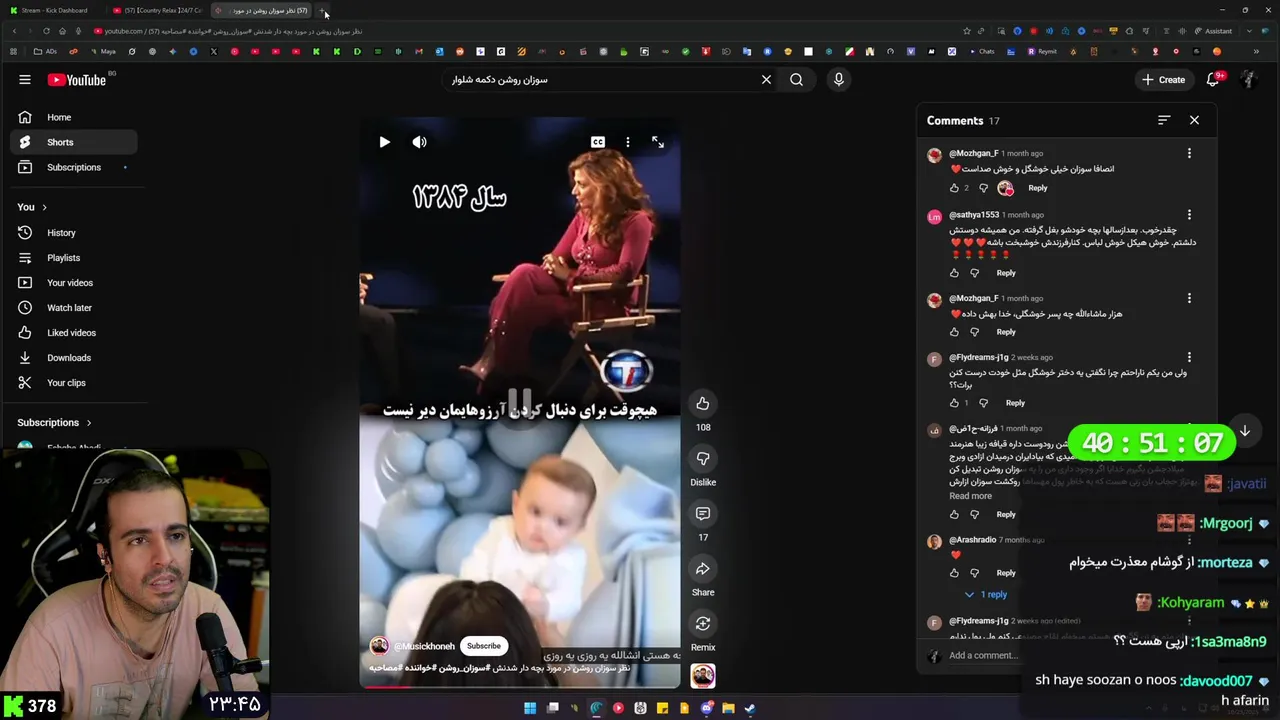Image resolution: width=1280 pixels, height=720 pixels.
Task: Open File Explorer from taskbar
Action: coord(728,708)
